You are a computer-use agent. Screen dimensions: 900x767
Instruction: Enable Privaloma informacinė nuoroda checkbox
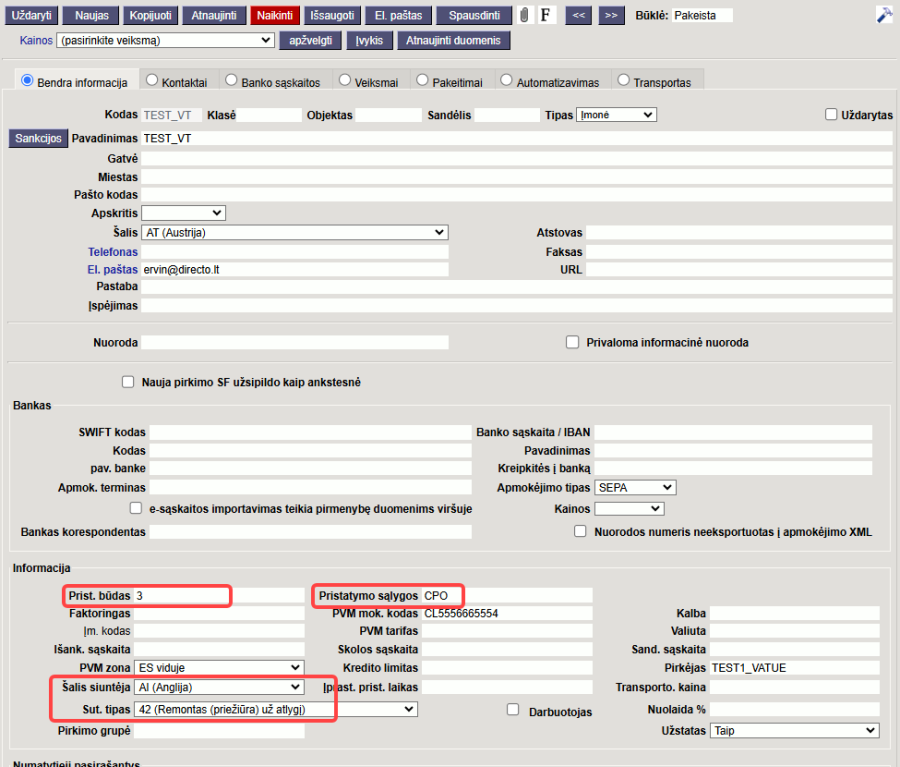(x=572, y=342)
